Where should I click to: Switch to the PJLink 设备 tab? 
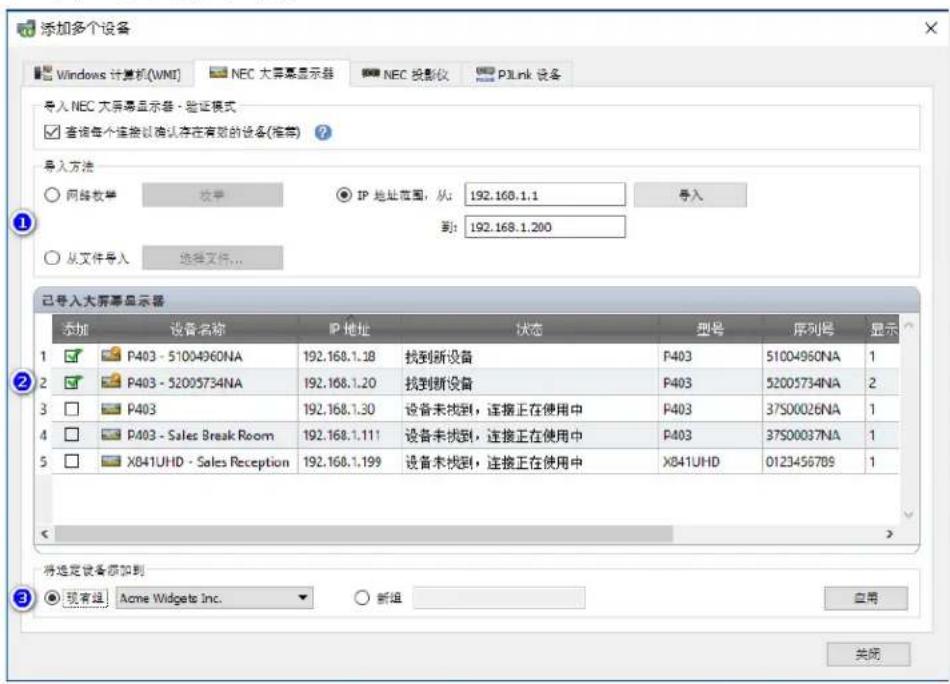tap(518, 75)
